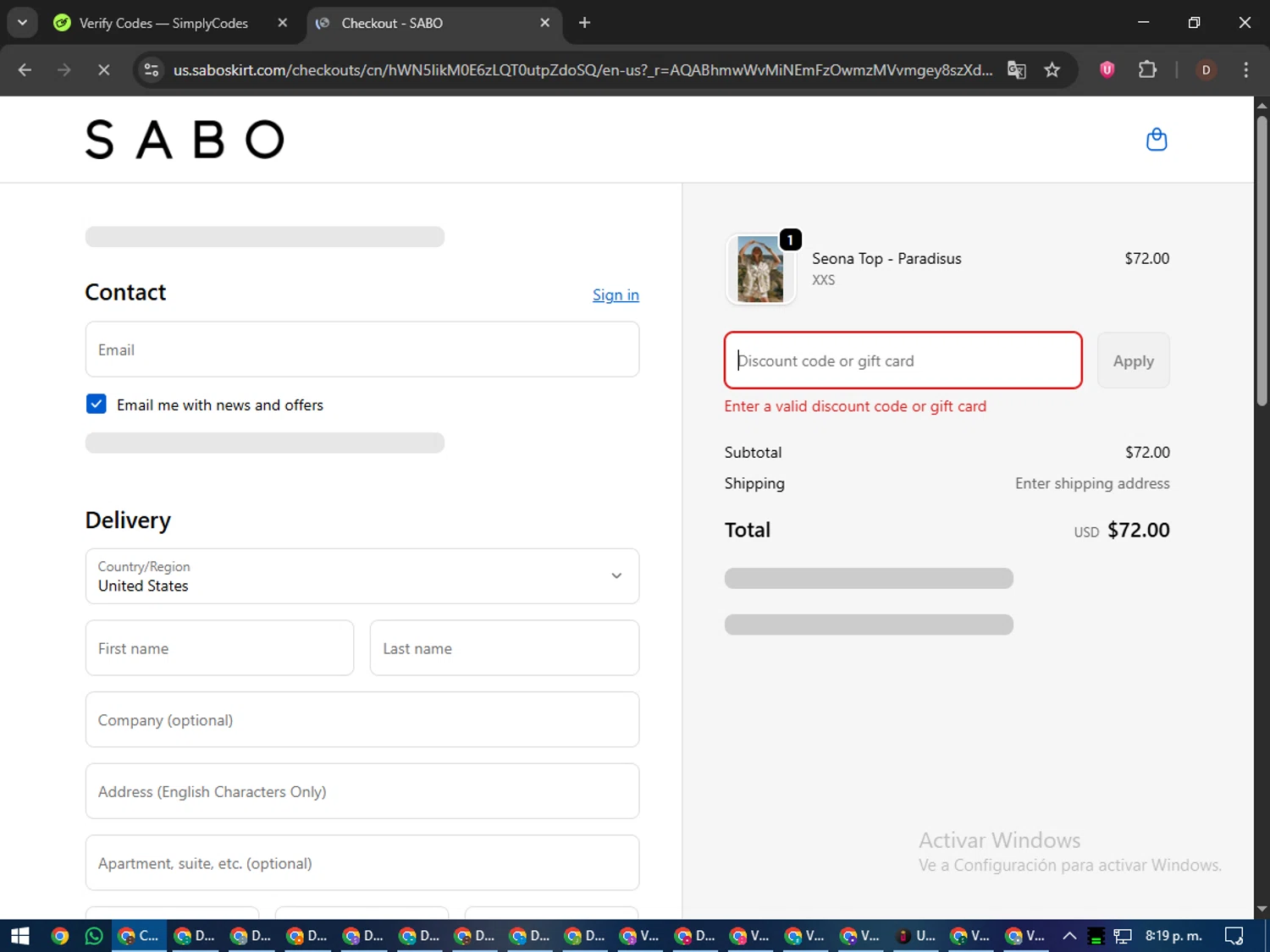1270x952 pixels.
Task: Open the Windows Start menu
Action: pos(19,936)
